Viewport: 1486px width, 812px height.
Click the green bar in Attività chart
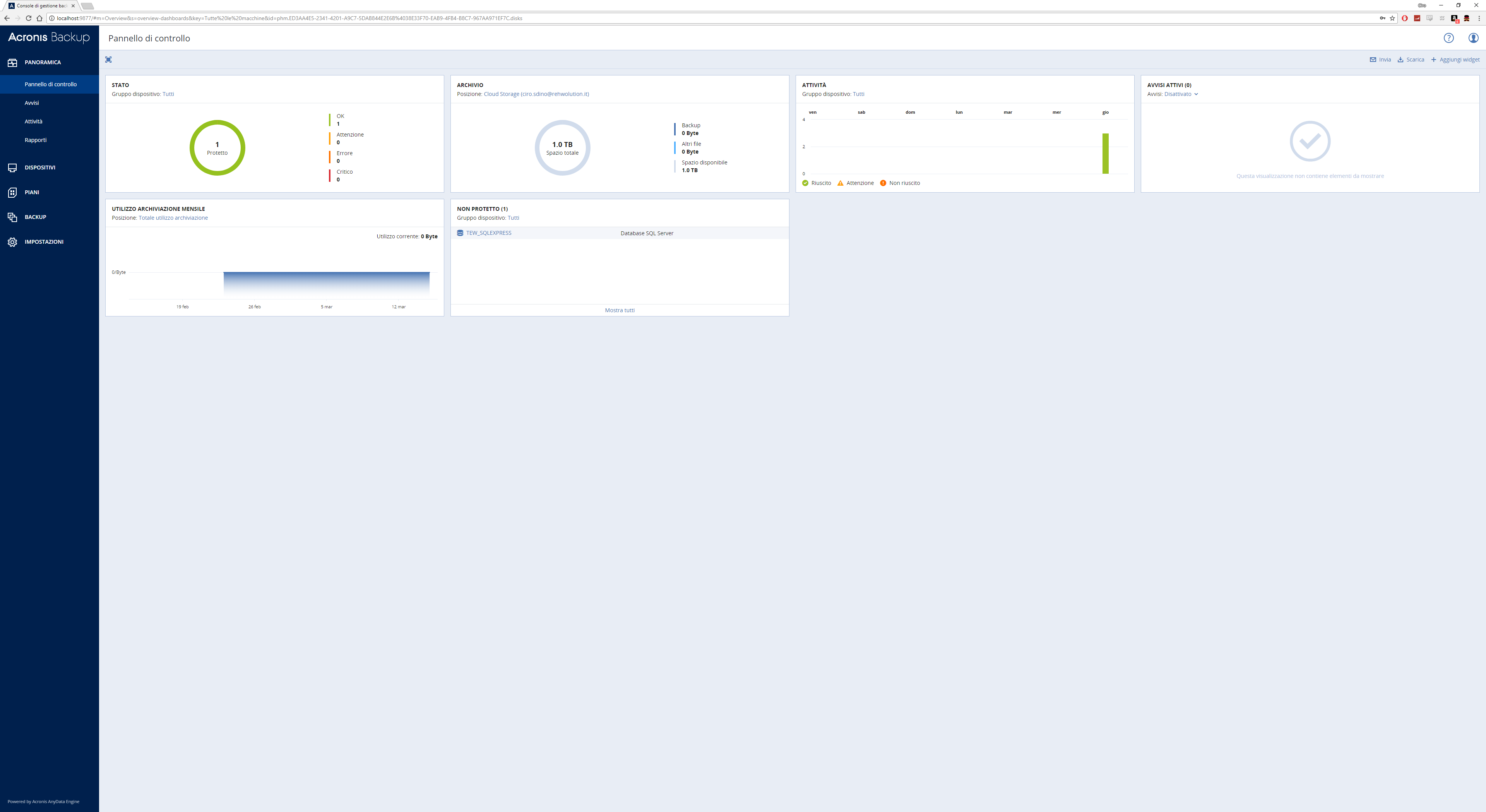click(1105, 154)
